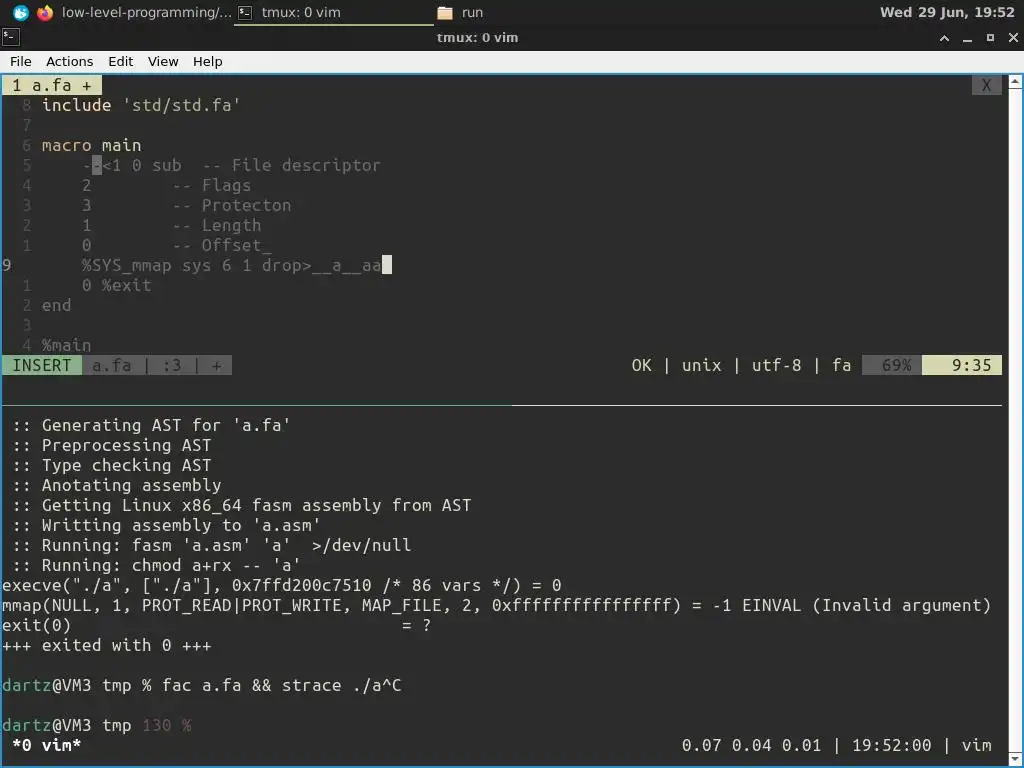Click the +++ exited with 0 +++ line
Image resolution: width=1024 pixels, height=768 pixels.
click(x=106, y=645)
